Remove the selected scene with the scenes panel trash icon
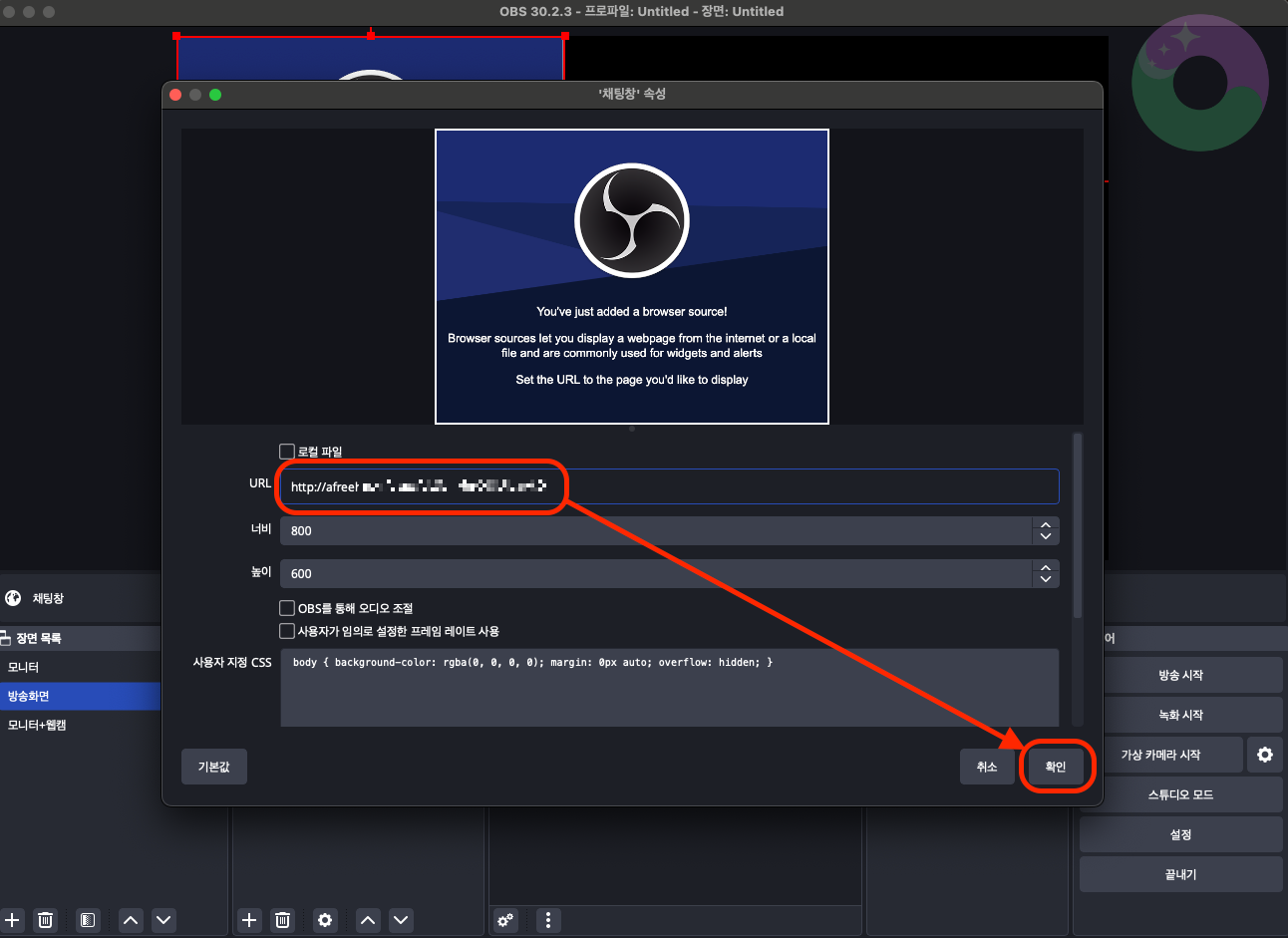Screen dimensions: 1288x938 pyautogui.click(x=45, y=920)
